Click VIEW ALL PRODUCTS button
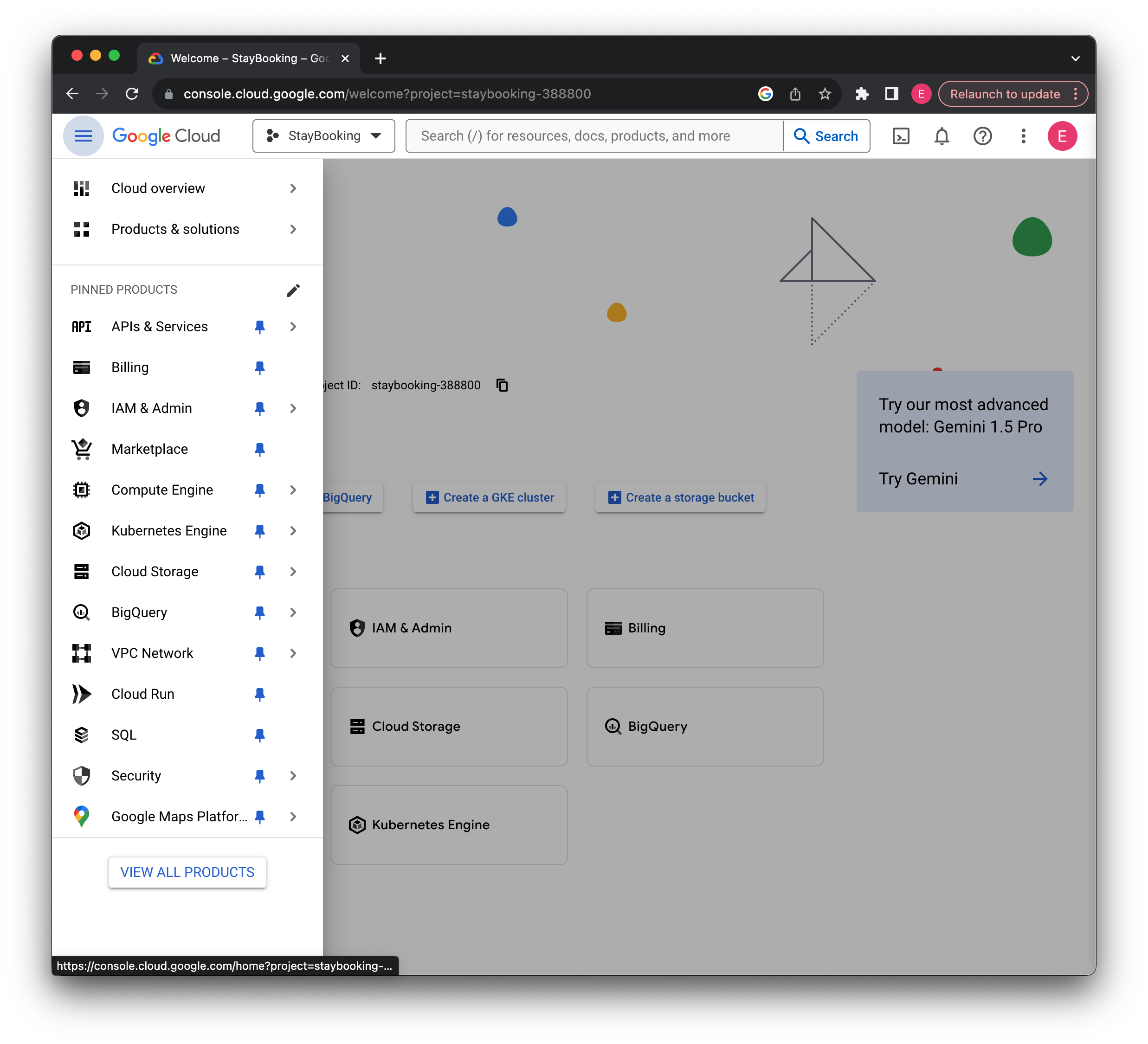Image resolution: width=1148 pixels, height=1044 pixels. (187, 872)
